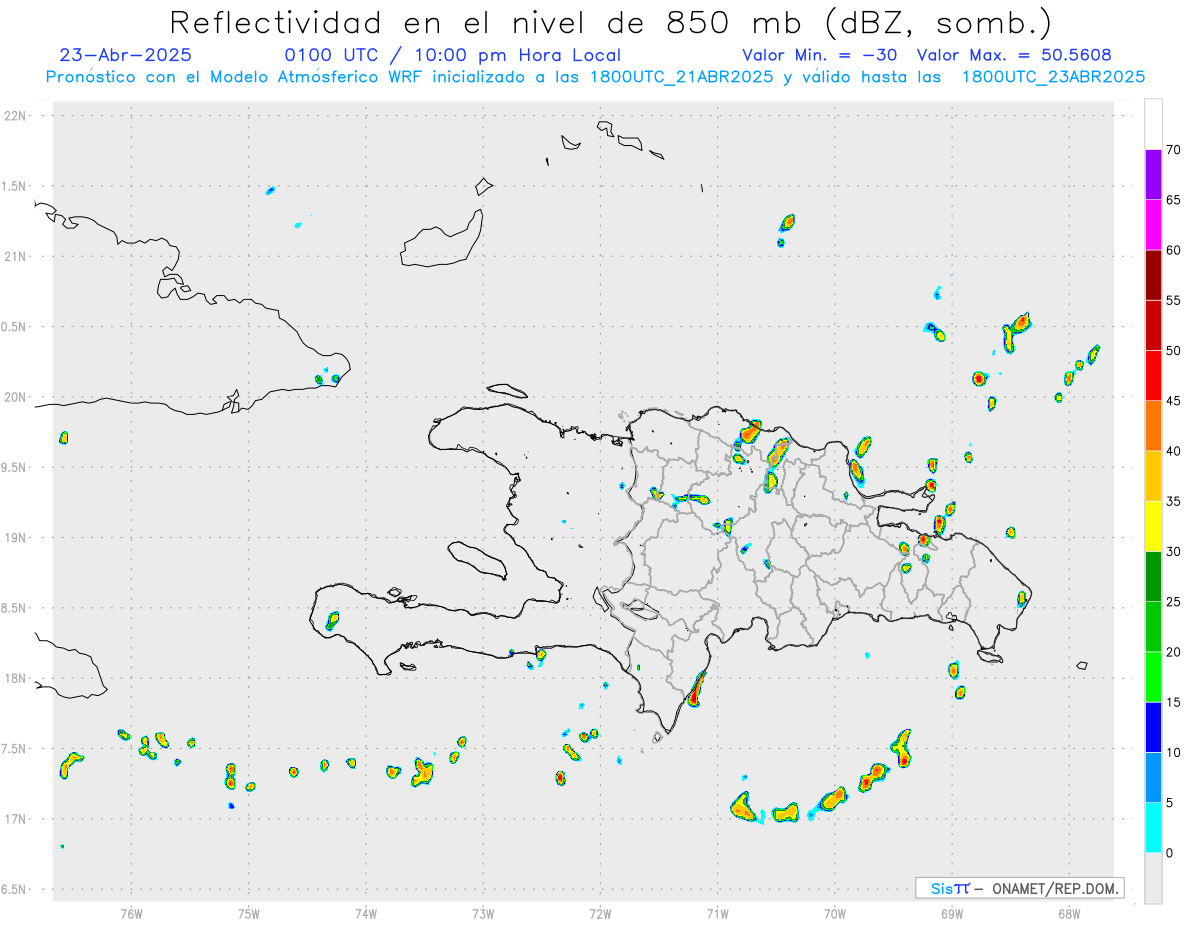Select the bright green colorbar band between 15 and 20
The width and height of the screenshot is (1200, 927).
(1153, 677)
